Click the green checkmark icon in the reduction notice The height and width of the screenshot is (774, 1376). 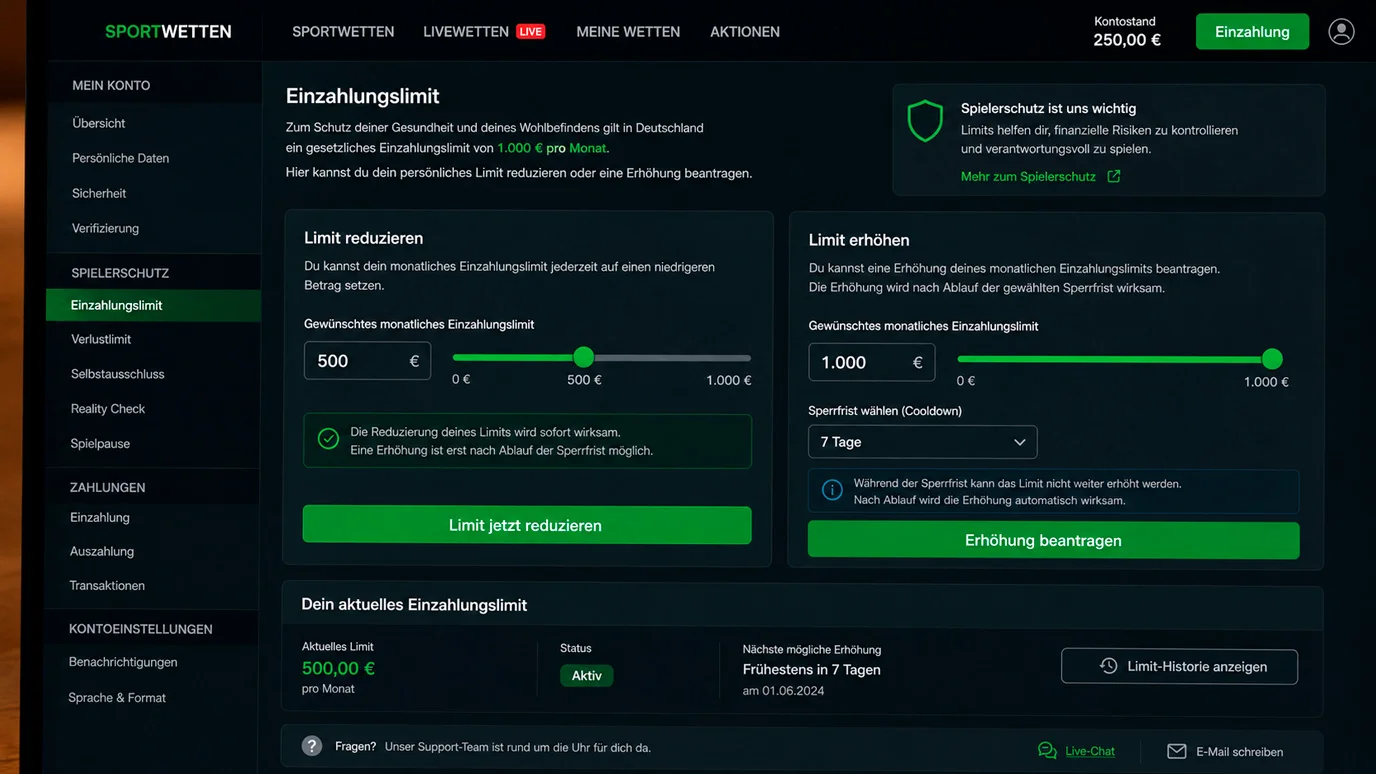[328, 438]
